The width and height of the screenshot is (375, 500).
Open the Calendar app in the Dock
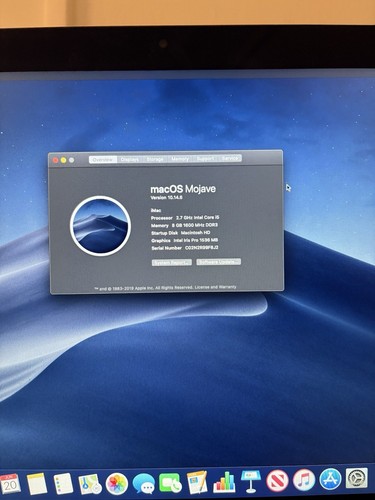9,484
